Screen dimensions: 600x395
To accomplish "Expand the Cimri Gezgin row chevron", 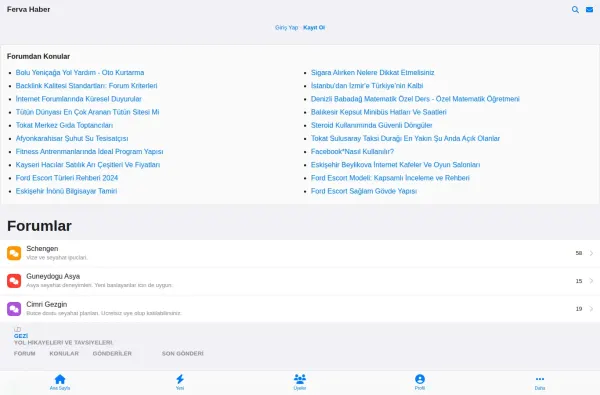I will (x=591, y=309).
